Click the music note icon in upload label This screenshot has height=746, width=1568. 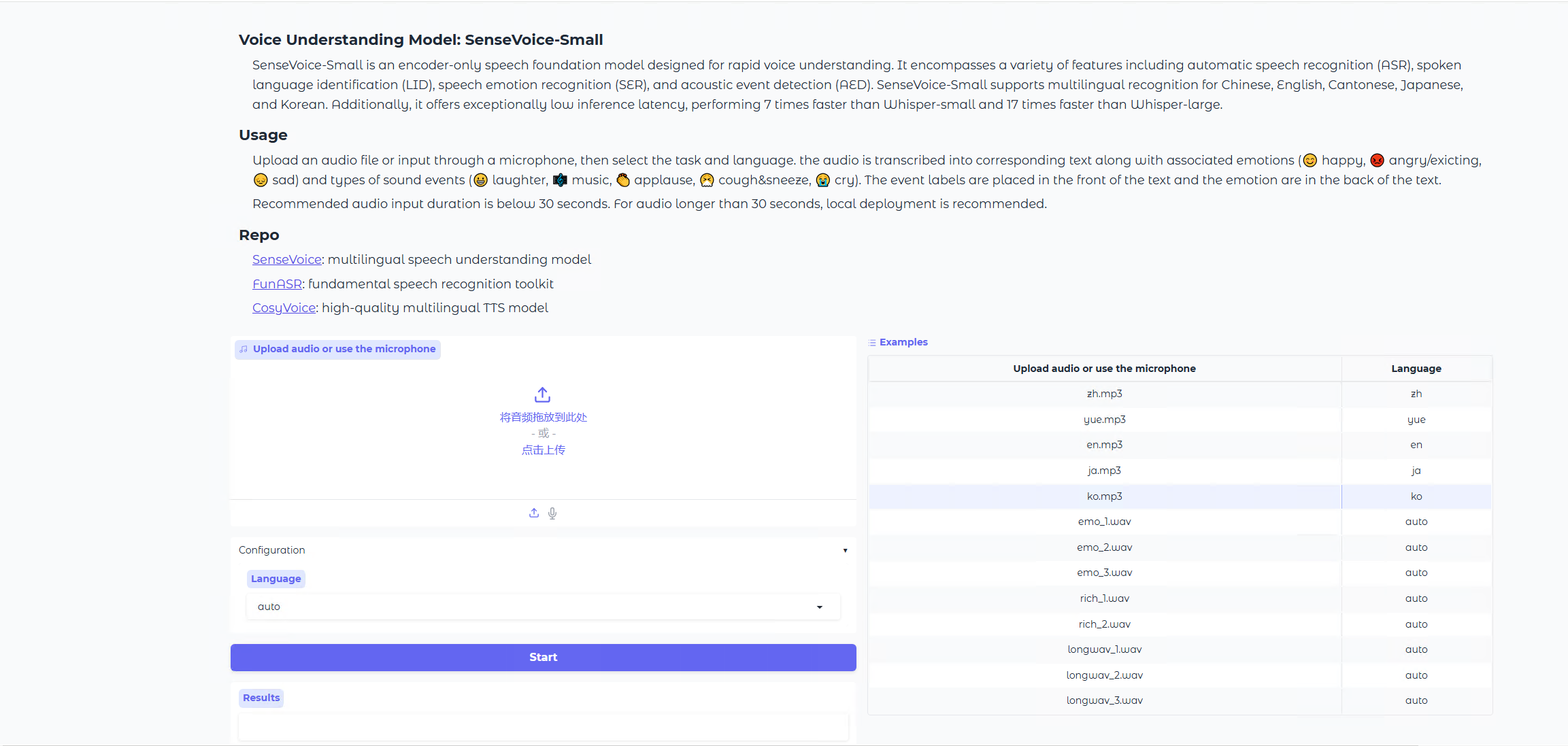pyautogui.click(x=244, y=350)
